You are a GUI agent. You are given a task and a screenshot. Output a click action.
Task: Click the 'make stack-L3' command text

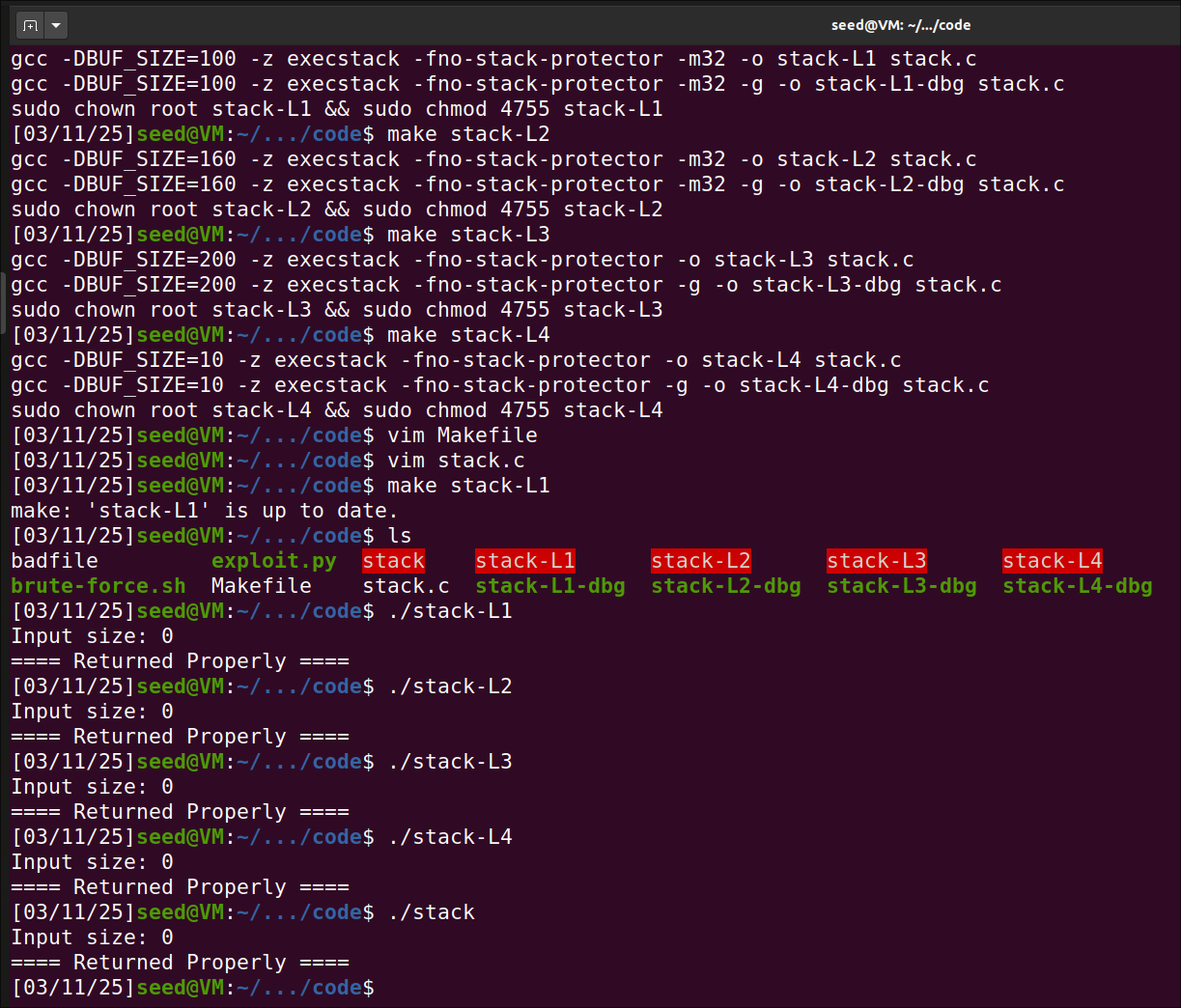click(x=468, y=235)
